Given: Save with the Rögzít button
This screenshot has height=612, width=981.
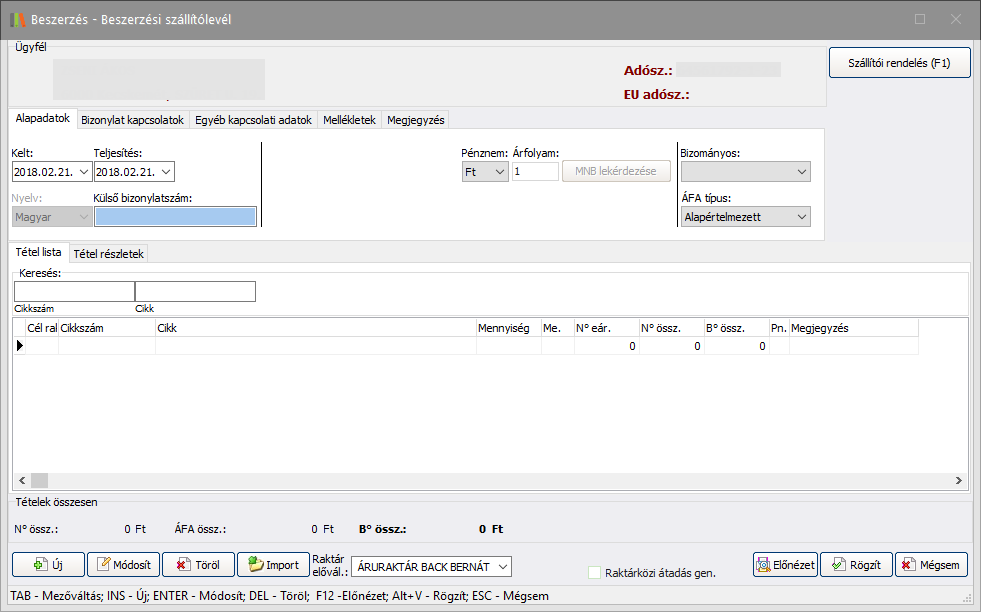Looking at the screenshot, I should [855, 565].
